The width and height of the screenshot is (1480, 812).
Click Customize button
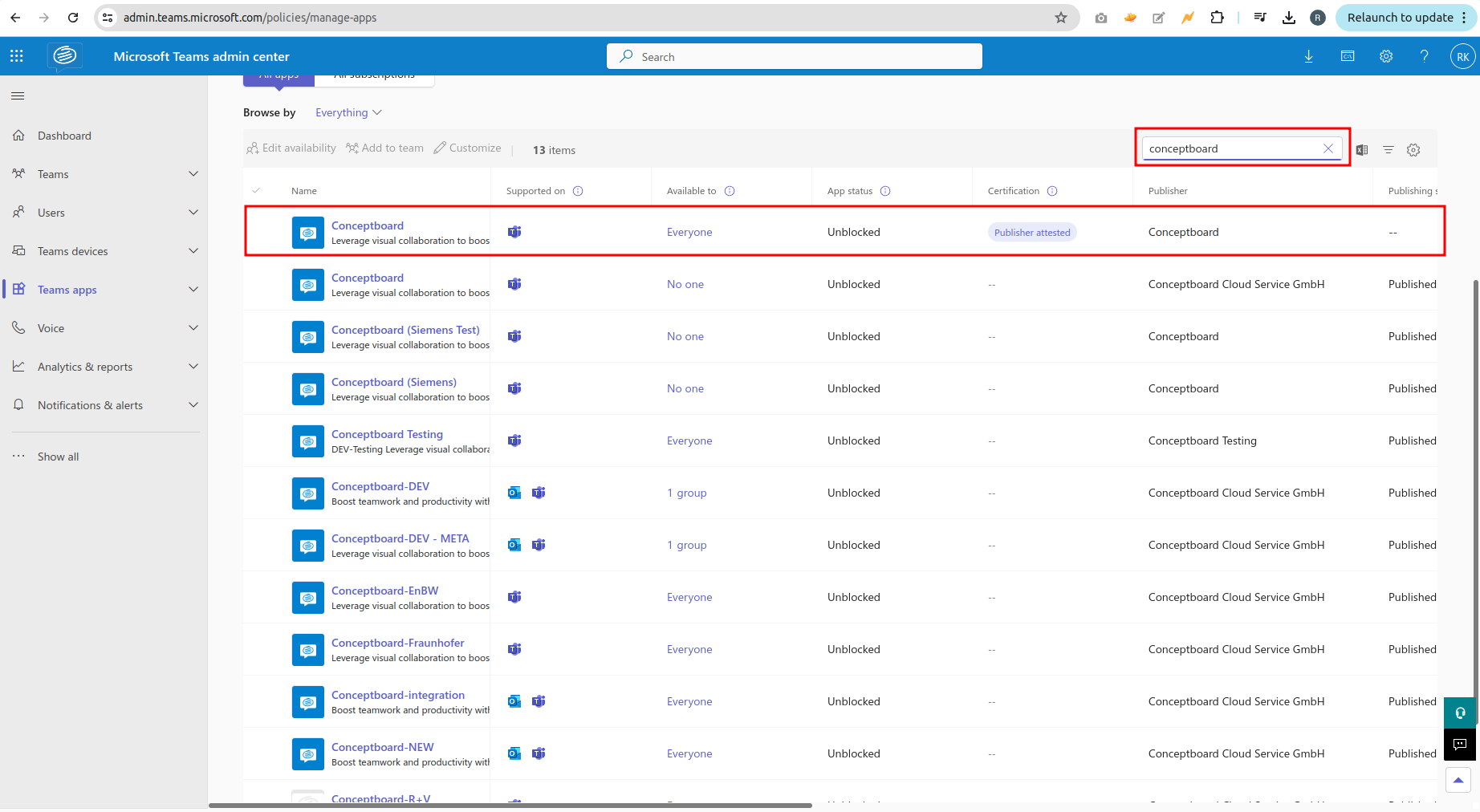tap(467, 148)
